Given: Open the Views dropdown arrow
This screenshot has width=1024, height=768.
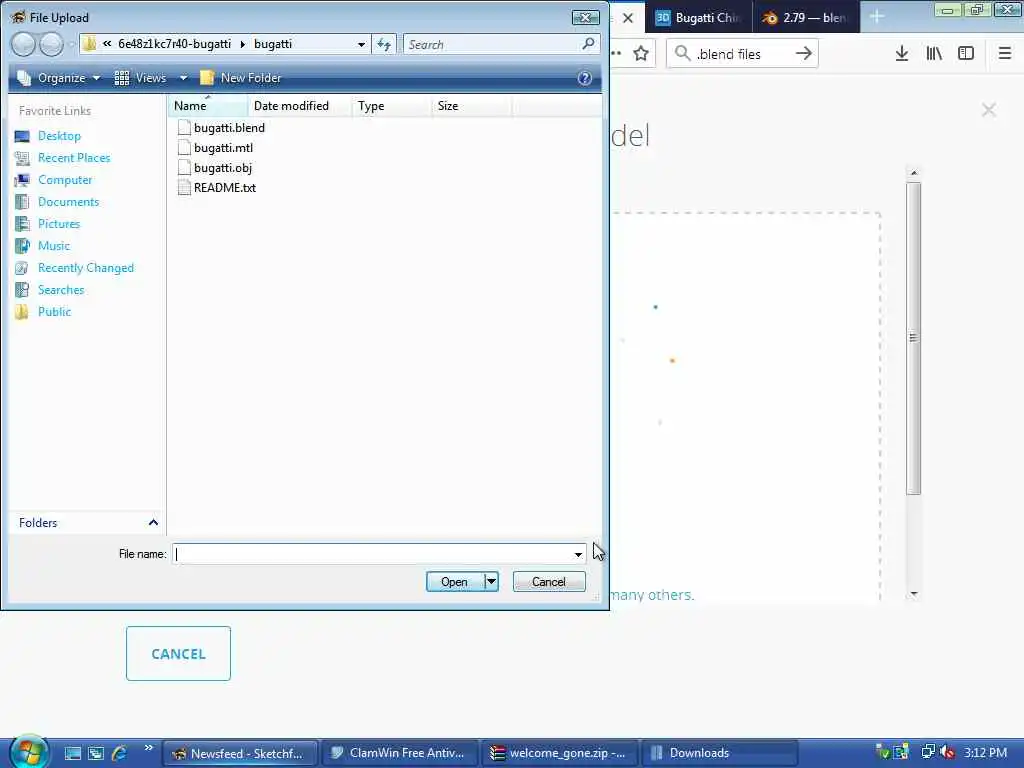Looking at the screenshot, I should tap(184, 78).
